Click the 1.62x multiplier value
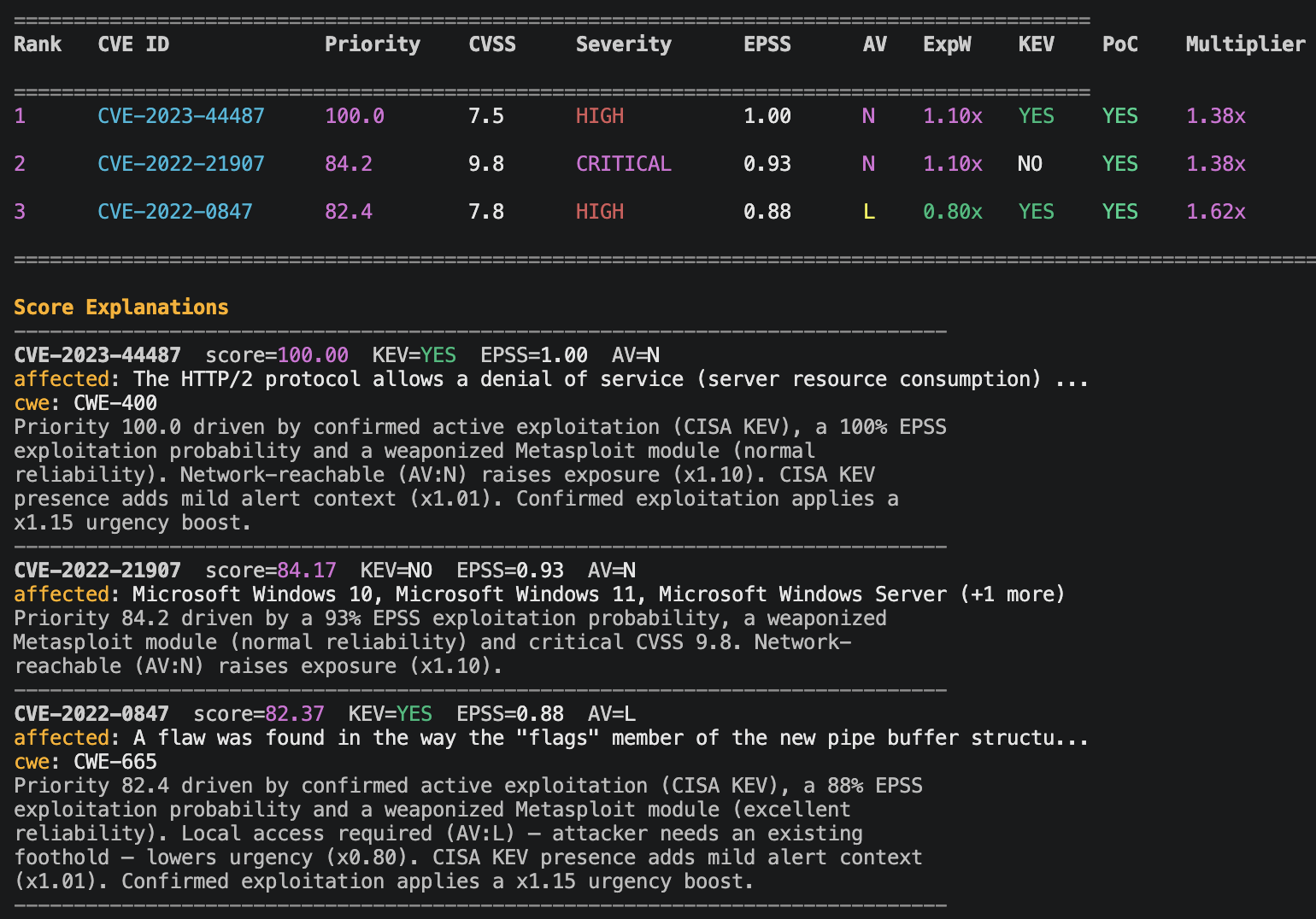 (1216, 211)
